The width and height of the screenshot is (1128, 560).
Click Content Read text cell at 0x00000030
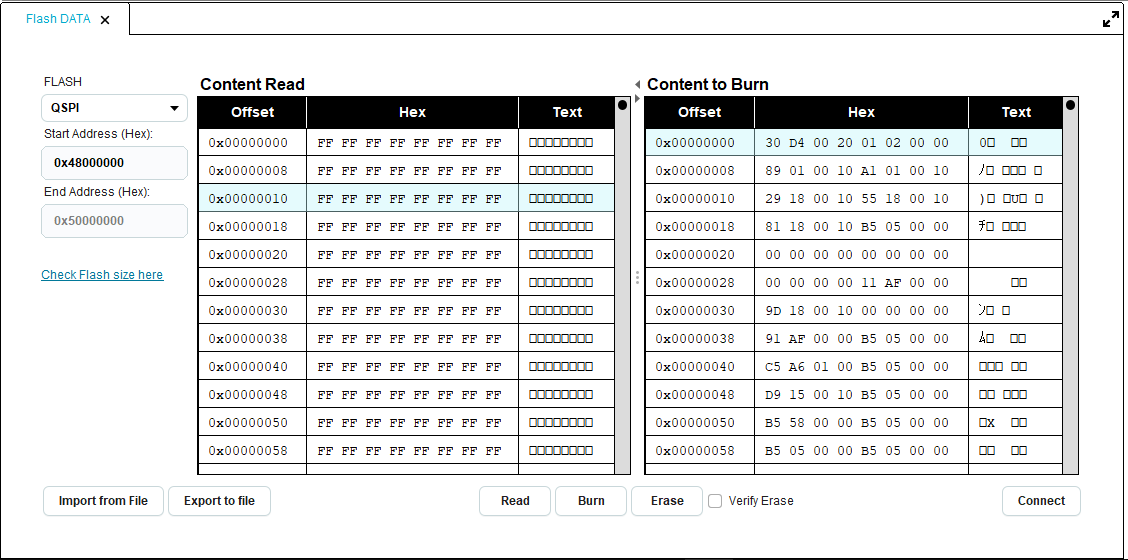(x=567, y=311)
